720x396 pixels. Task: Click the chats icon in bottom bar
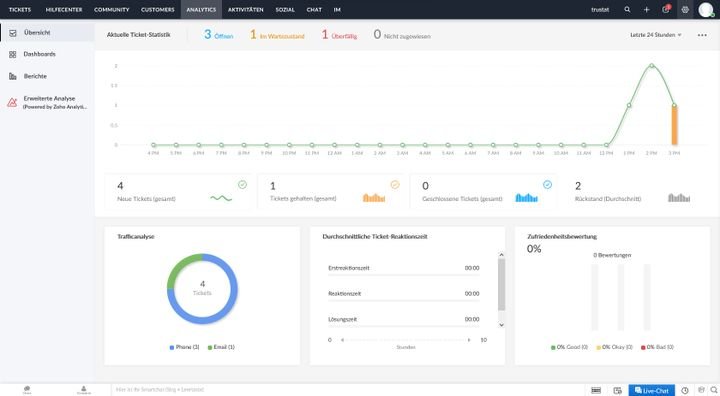(x=27, y=390)
